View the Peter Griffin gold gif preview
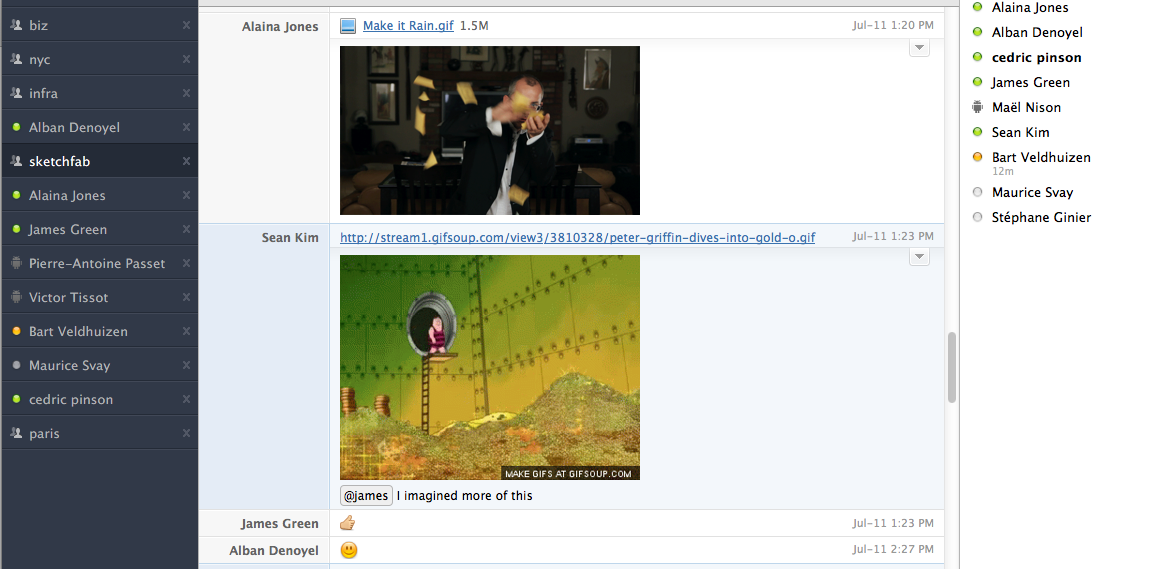The height and width of the screenshot is (569, 1154). [x=489, y=367]
